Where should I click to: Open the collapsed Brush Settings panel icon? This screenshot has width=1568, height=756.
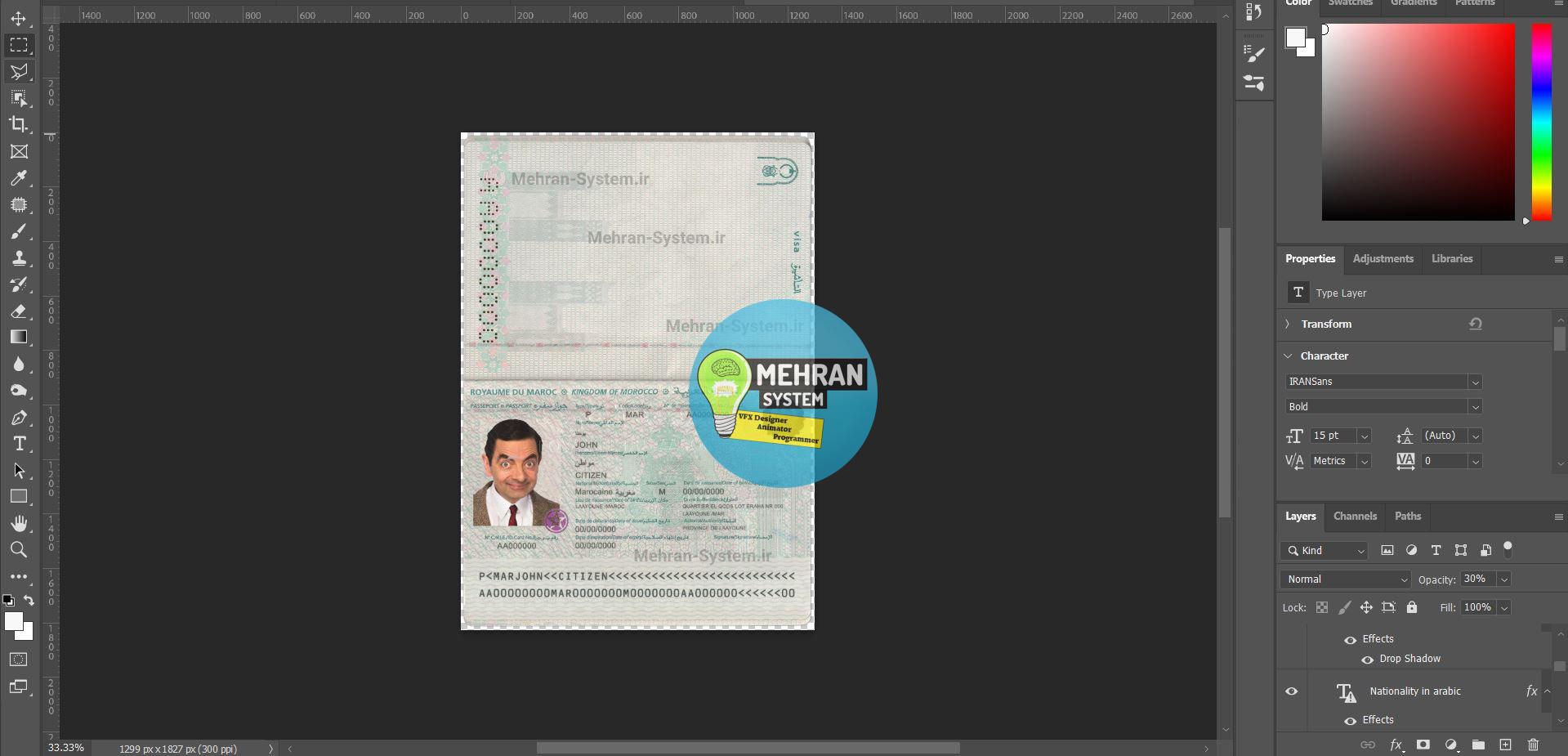tap(1253, 54)
